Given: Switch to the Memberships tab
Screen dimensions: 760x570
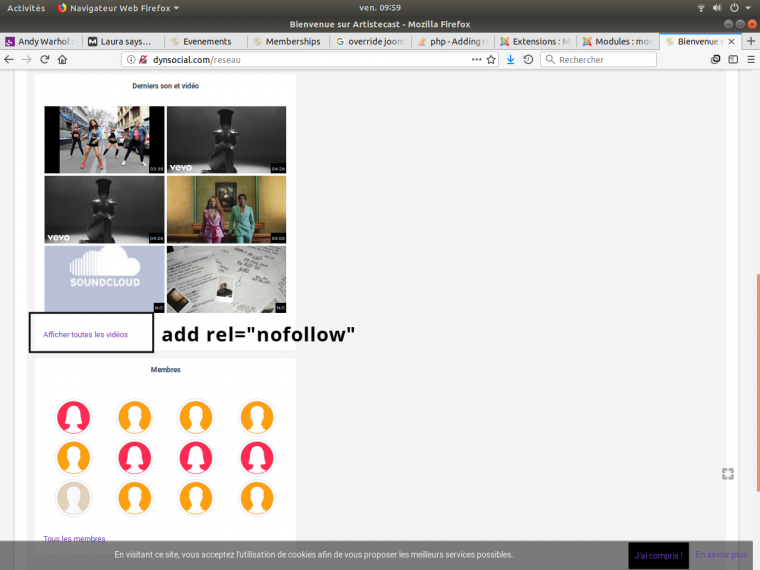Looking at the screenshot, I should point(288,42).
